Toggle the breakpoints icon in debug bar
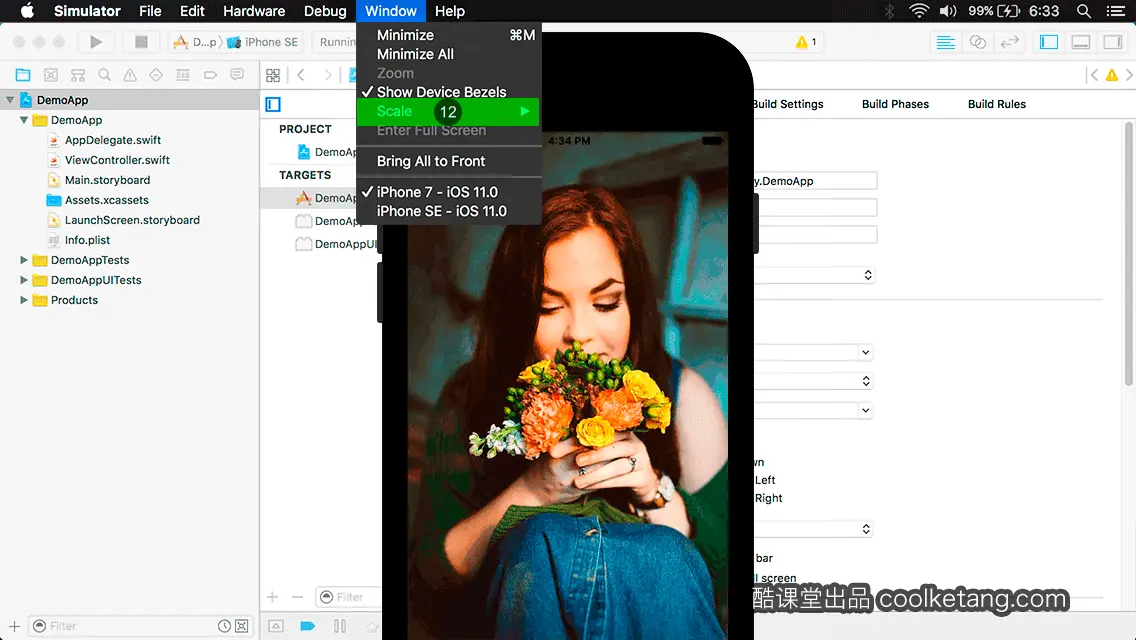The image size is (1136, 640). click(307, 626)
